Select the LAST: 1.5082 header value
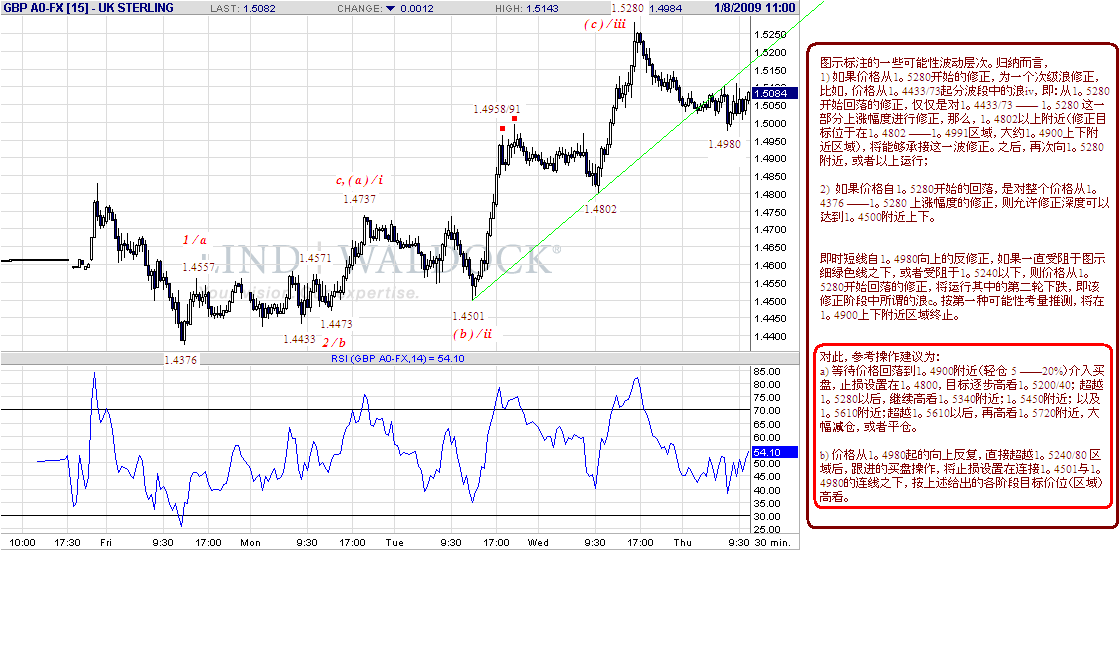This screenshot has width=1120, height=670. point(242,9)
